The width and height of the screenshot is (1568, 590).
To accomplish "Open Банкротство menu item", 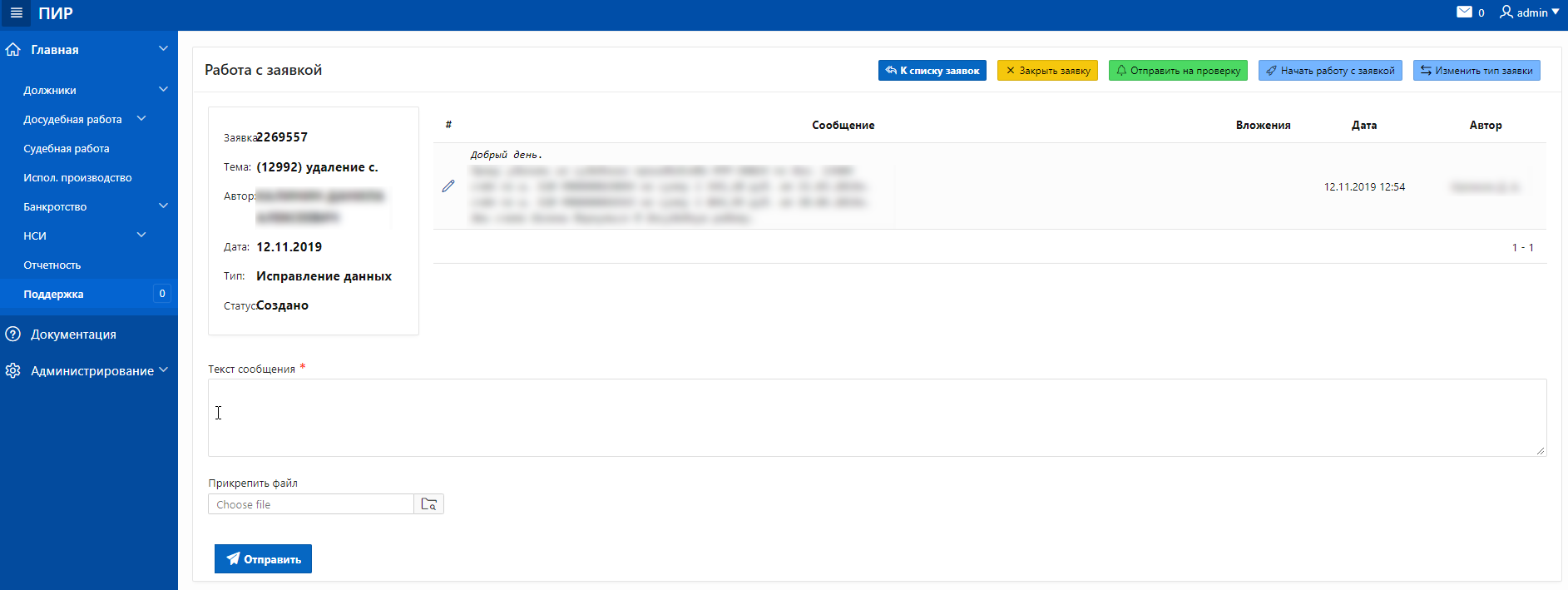I will tap(55, 206).
